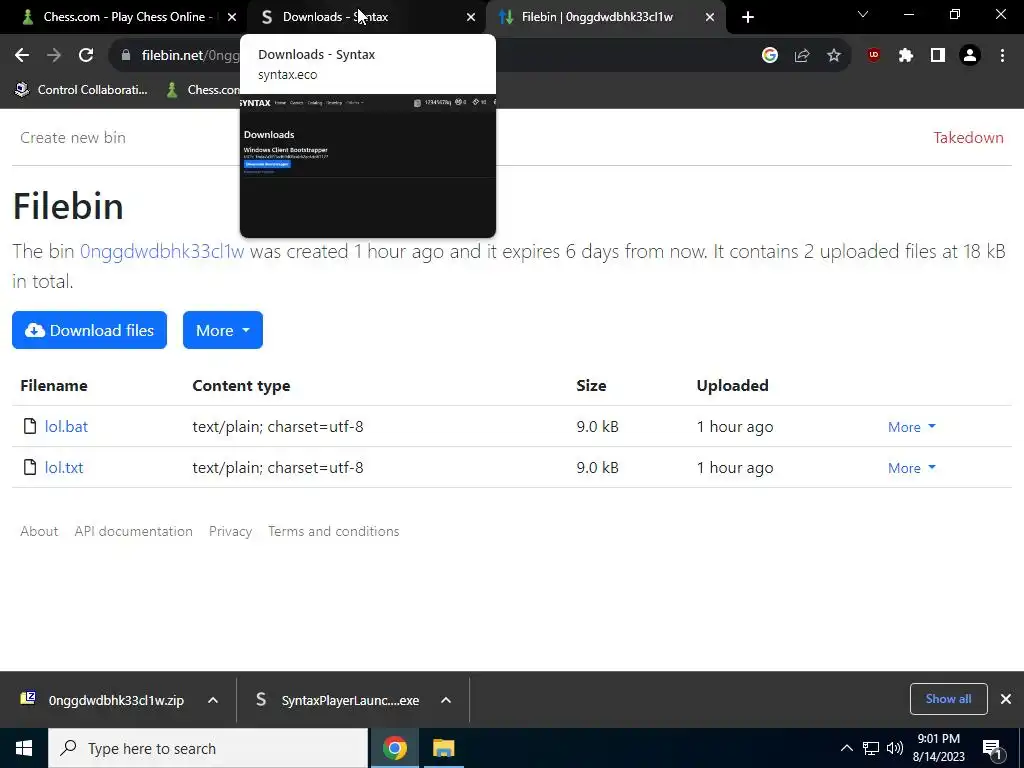1024x768 pixels.
Task: Open the lol.bat file link
Action: [x=66, y=426]
